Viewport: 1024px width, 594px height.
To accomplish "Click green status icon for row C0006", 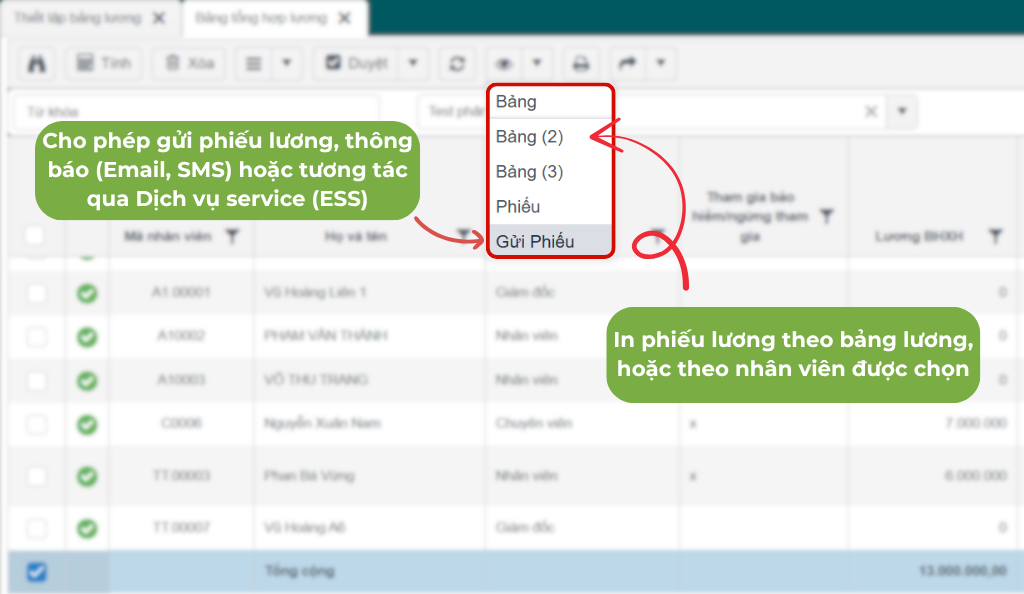I will pos(87,425).
